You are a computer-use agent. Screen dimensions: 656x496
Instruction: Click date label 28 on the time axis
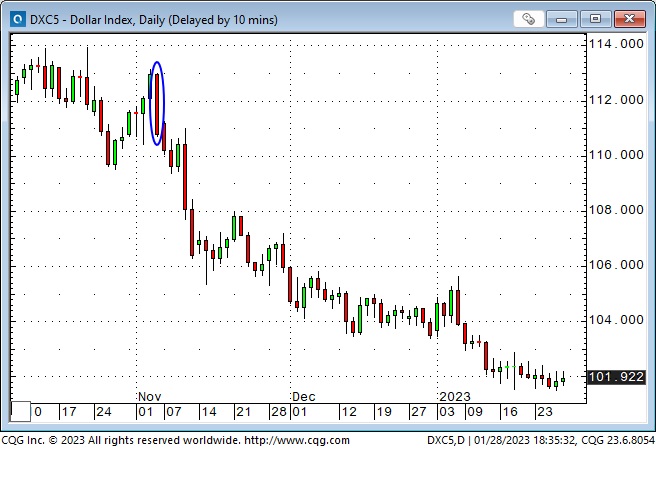click(279, 412)
